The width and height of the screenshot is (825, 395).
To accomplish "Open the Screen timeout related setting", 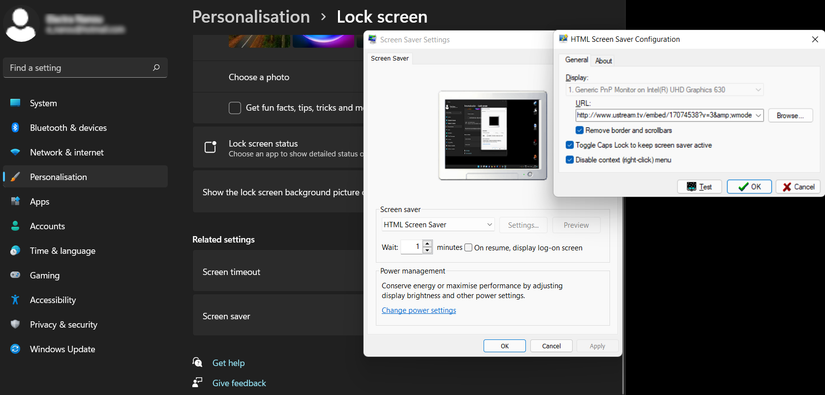I will tap(278, 272).
